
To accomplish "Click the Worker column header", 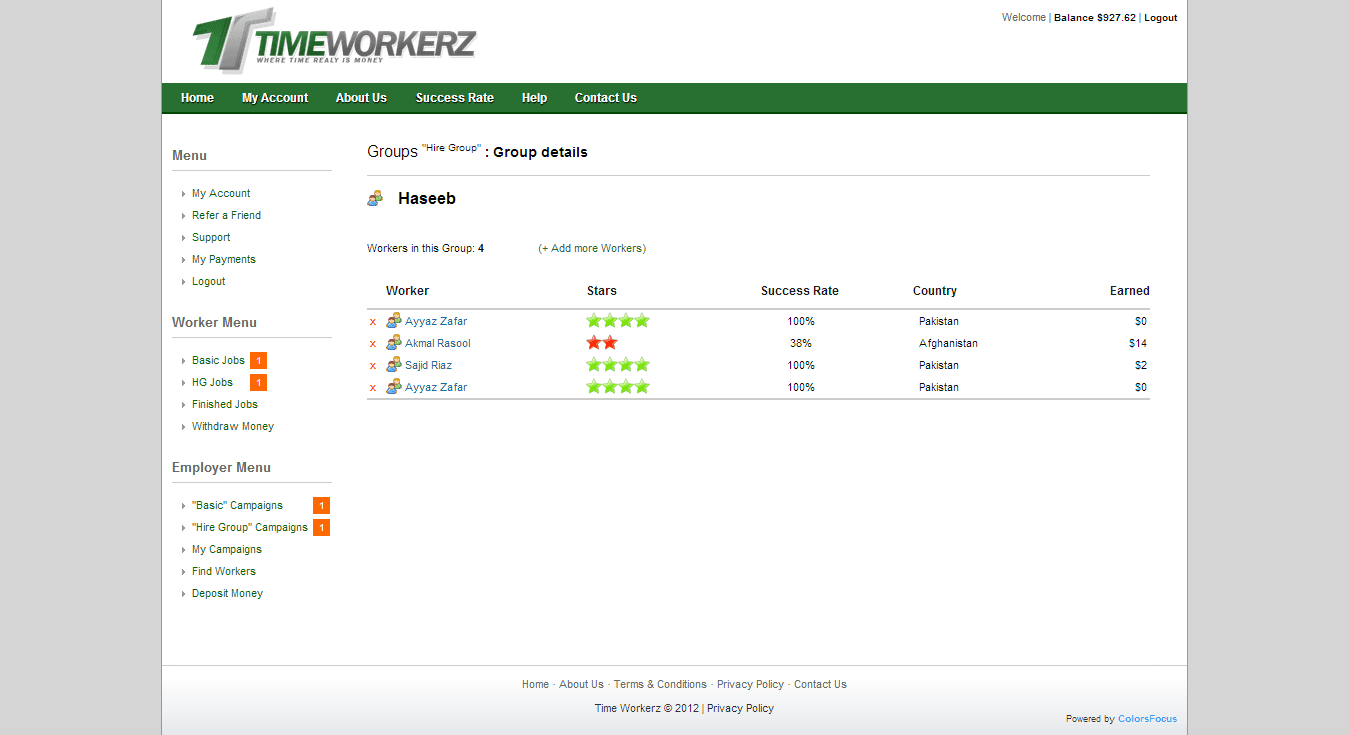I will 407,291.
